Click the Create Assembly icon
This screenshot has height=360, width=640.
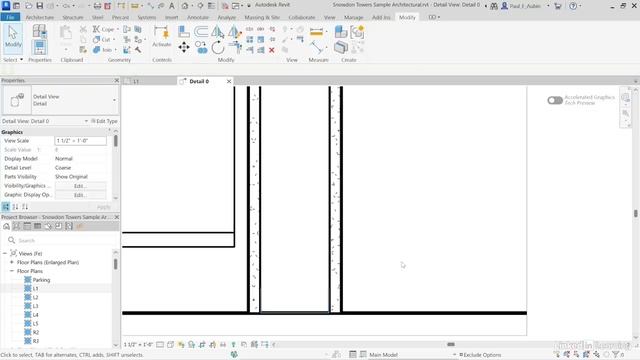coord(340,32)
